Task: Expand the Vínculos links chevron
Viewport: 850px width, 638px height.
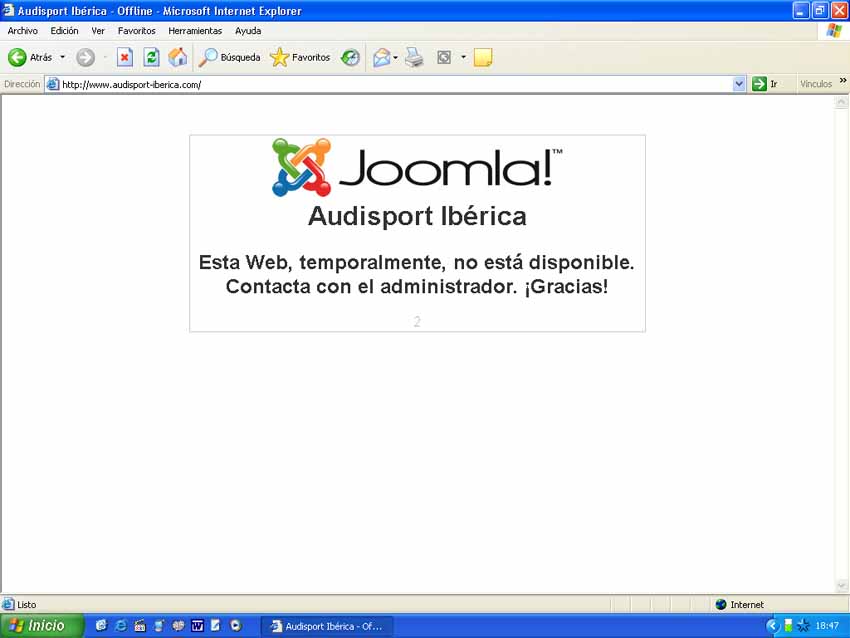Action: click(x=843, y=81)
